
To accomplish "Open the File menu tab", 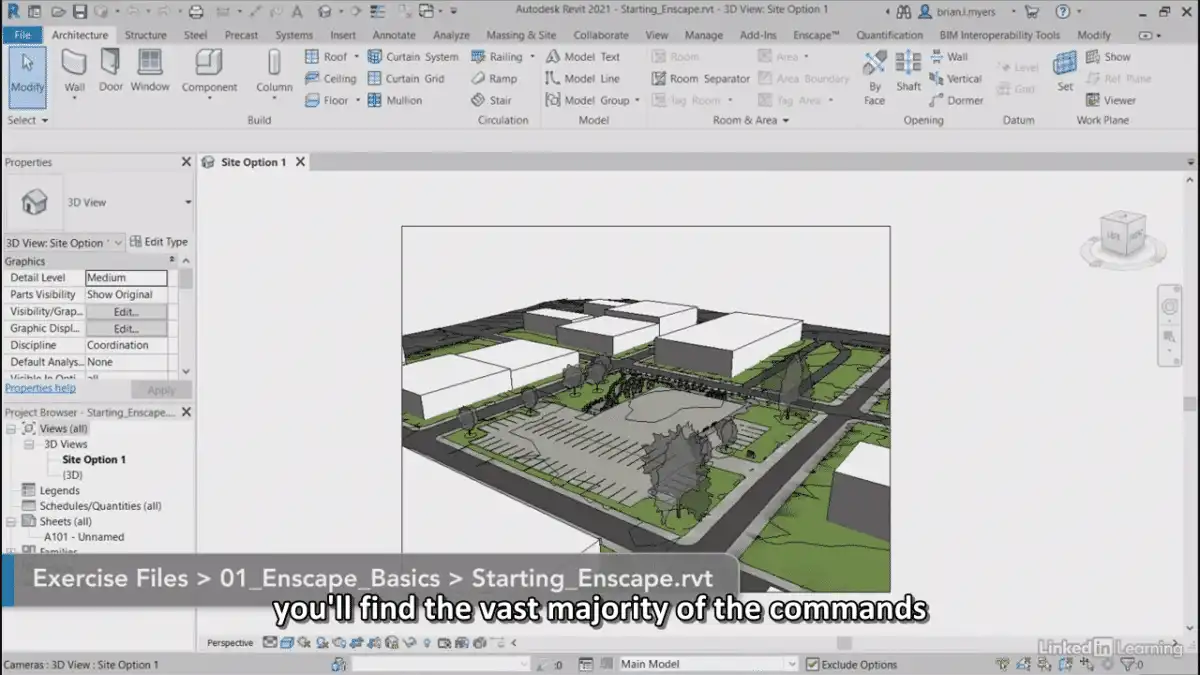I will point(22,35).
